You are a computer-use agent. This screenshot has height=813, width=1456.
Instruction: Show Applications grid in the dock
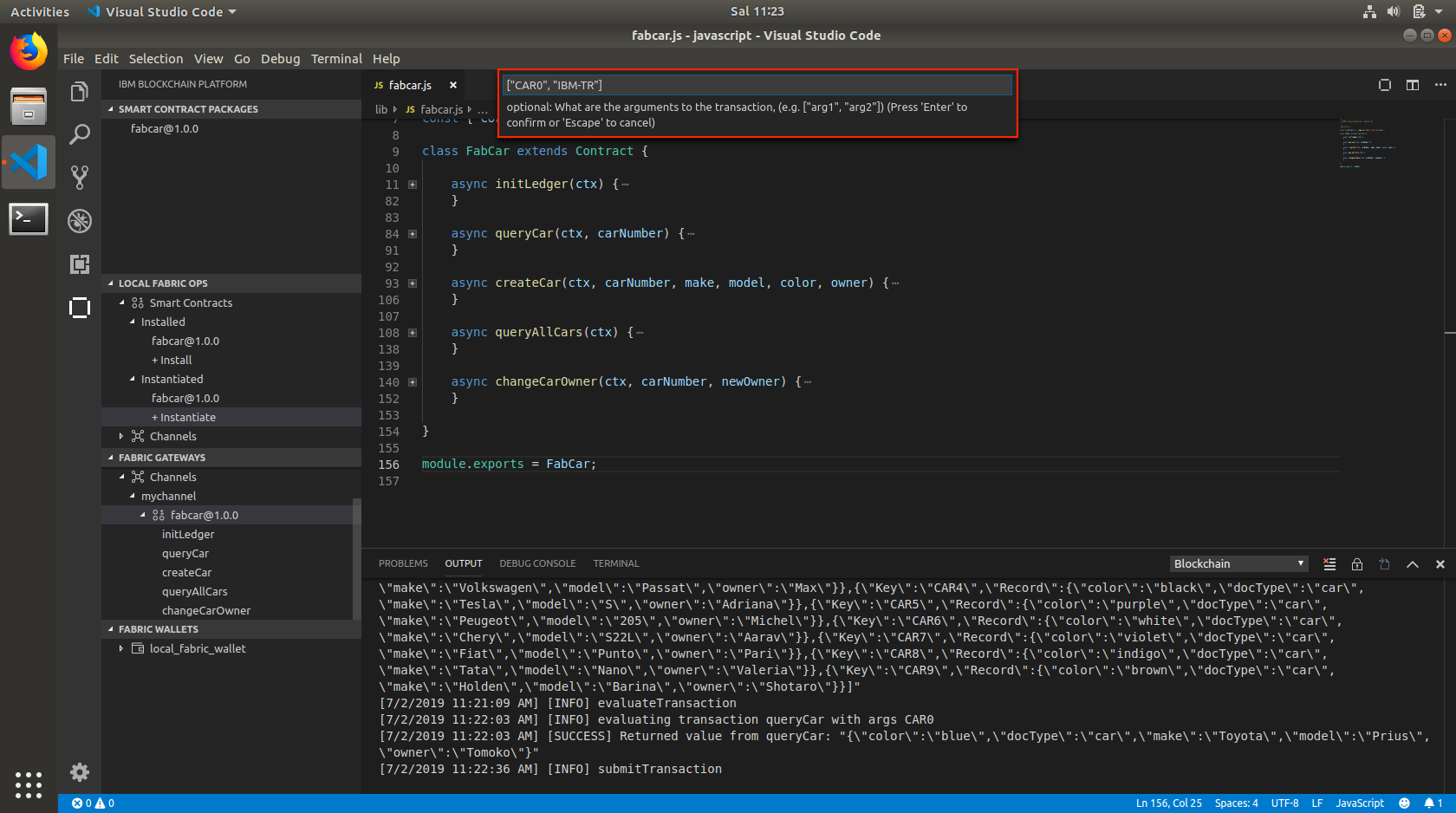tap(29, 784)
